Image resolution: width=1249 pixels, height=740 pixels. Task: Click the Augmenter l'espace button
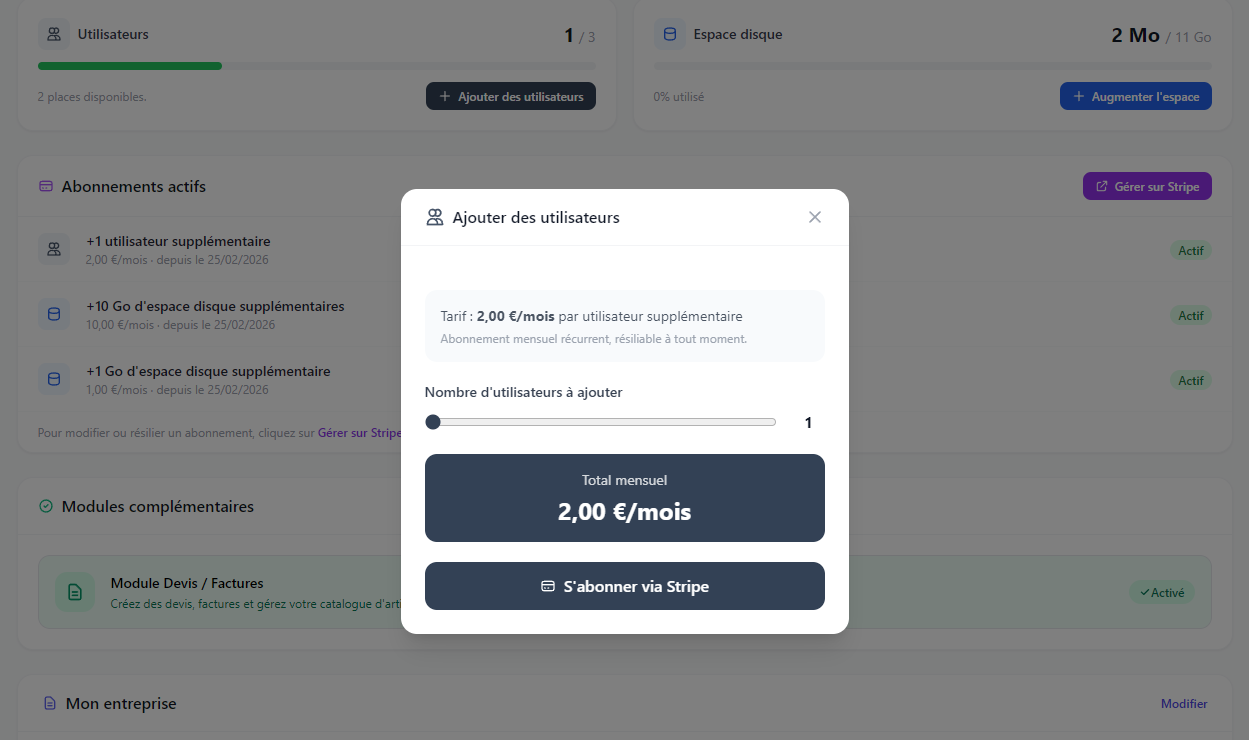point(1136,96)
